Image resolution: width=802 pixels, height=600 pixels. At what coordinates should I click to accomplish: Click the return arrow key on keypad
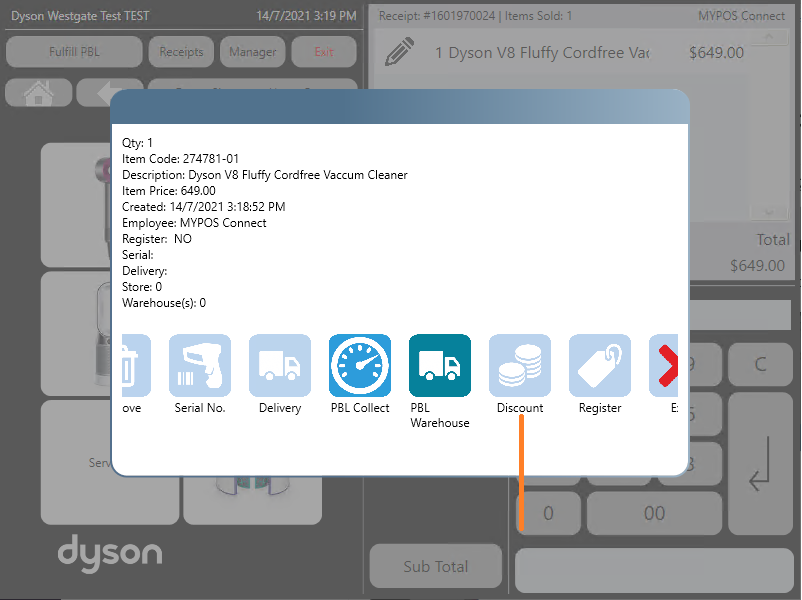pyautogui.click(x=761, y=463)
